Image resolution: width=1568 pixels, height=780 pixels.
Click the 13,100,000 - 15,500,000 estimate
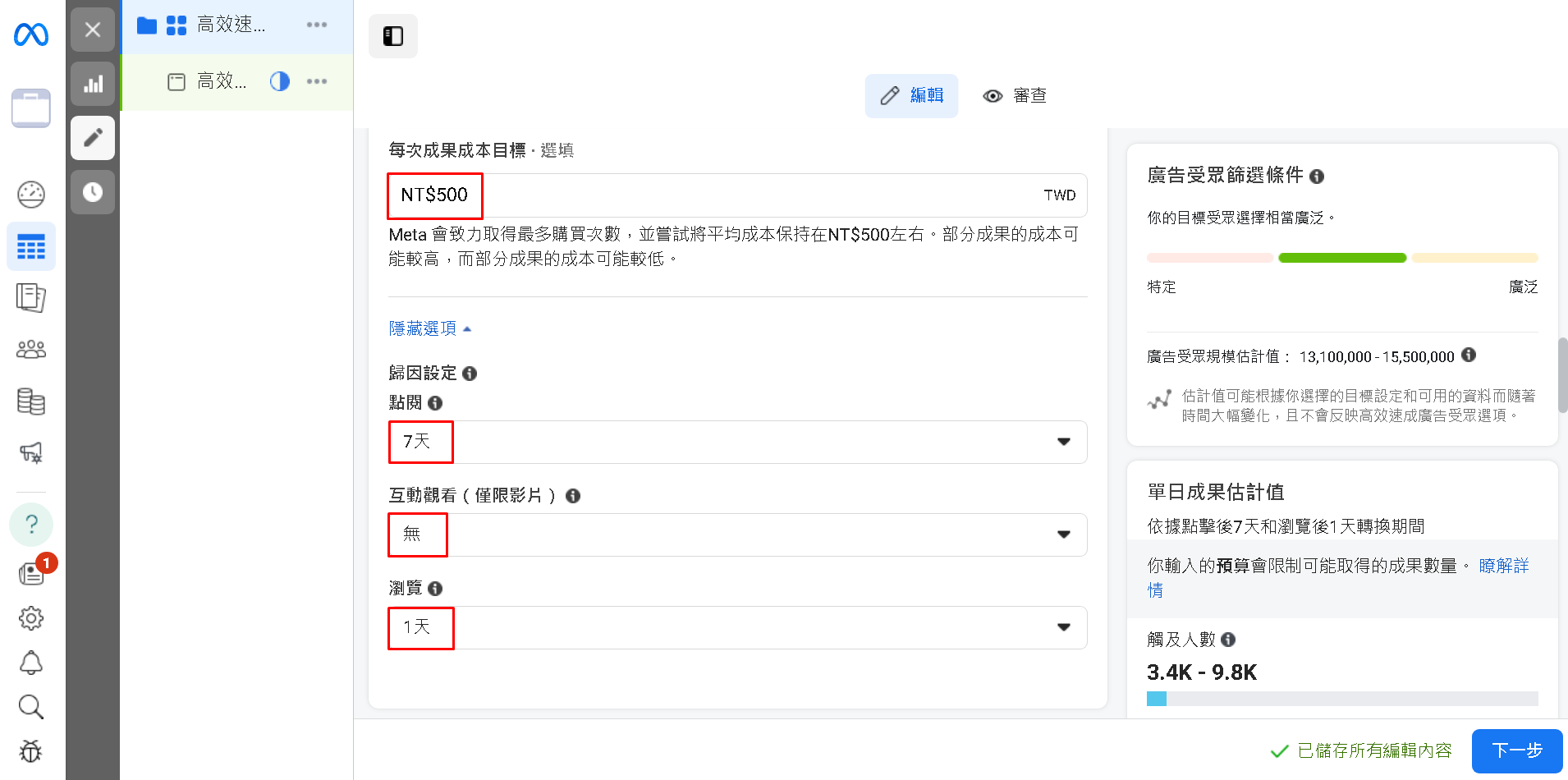coord(1377,357)
